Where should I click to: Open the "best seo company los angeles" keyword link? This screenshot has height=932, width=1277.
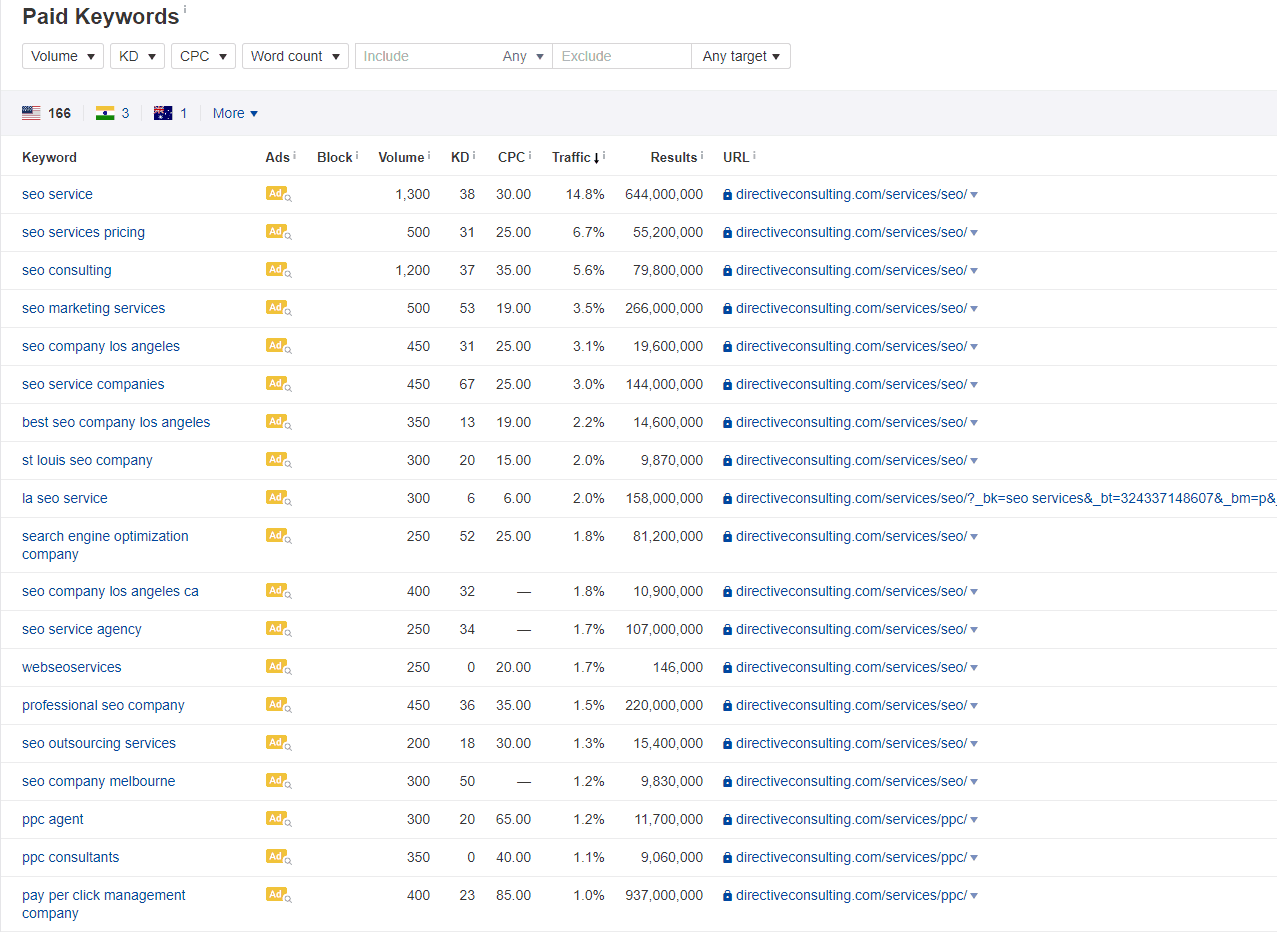[115, 421]
